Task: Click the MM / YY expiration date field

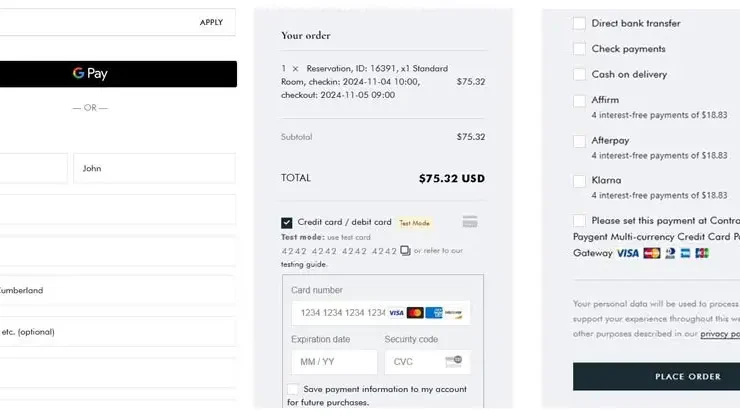Action: 334,362
